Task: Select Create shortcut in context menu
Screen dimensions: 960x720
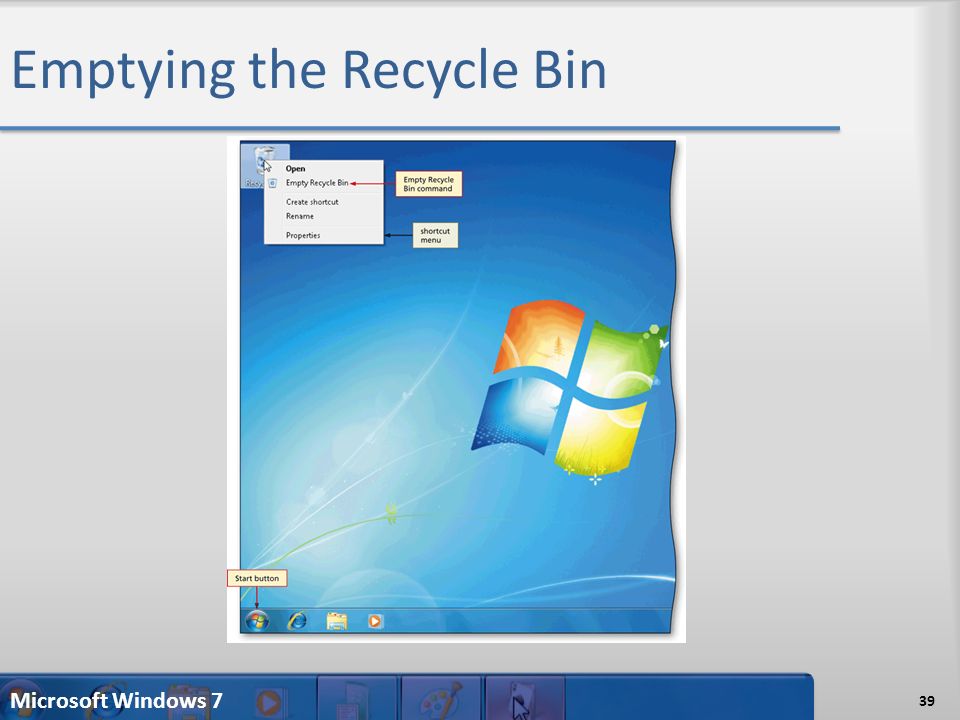Action: coord(312,202)
